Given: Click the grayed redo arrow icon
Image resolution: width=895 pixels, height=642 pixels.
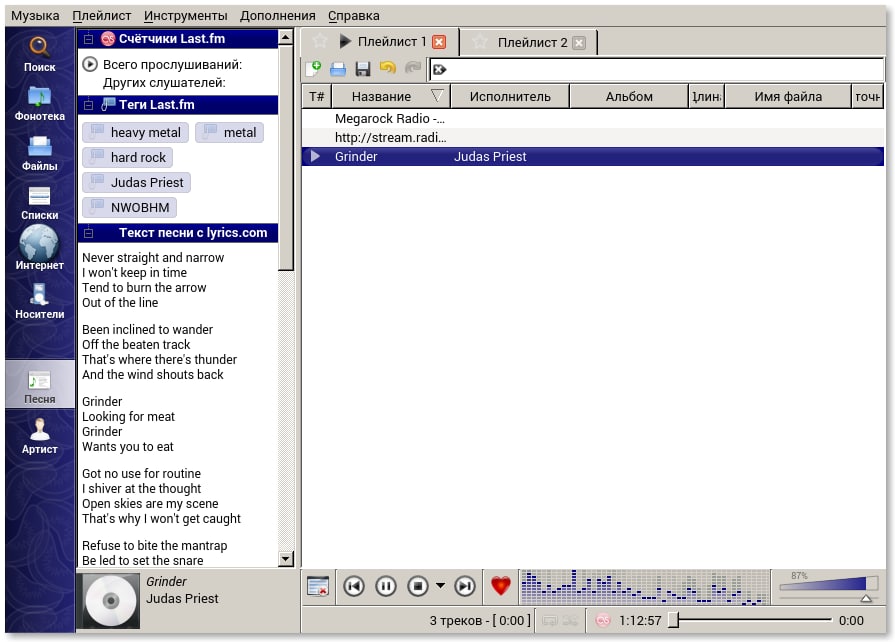Looking at the screenshot, I should click(x=413, y=68).
